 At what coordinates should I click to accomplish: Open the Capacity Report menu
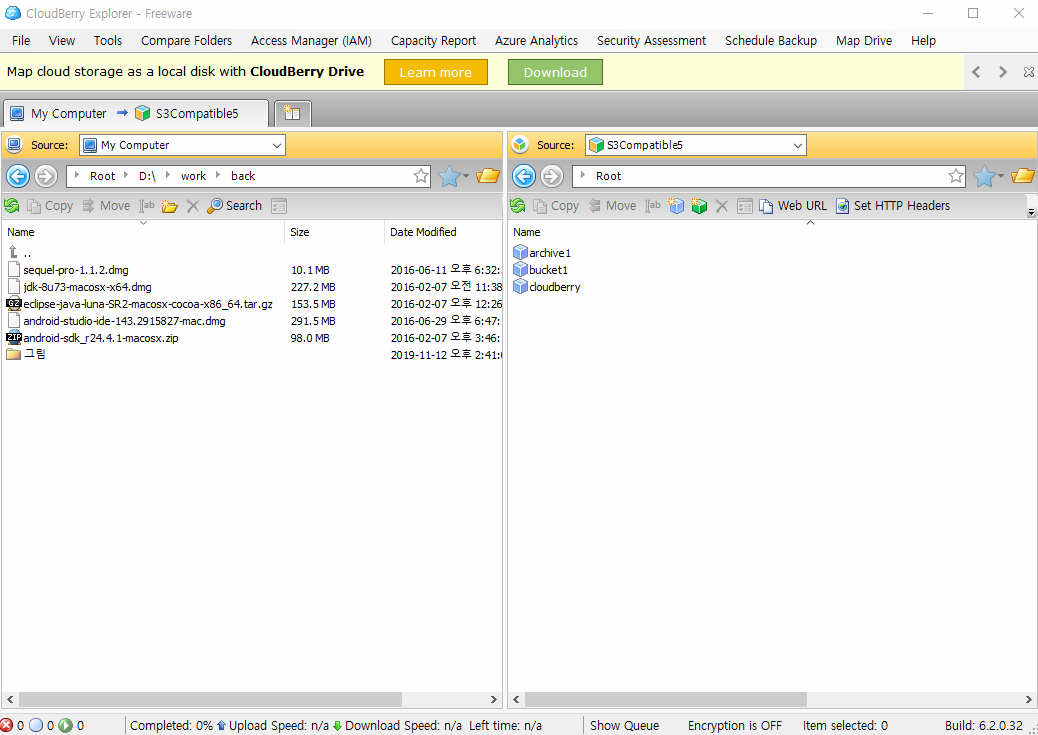point(434,40)
